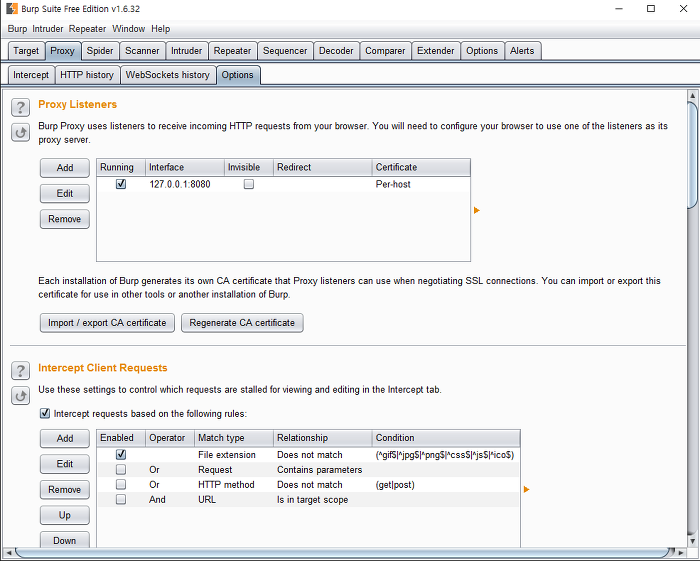Click the Match type column header
The image size is (700, 561).
[x=234, y=438]
